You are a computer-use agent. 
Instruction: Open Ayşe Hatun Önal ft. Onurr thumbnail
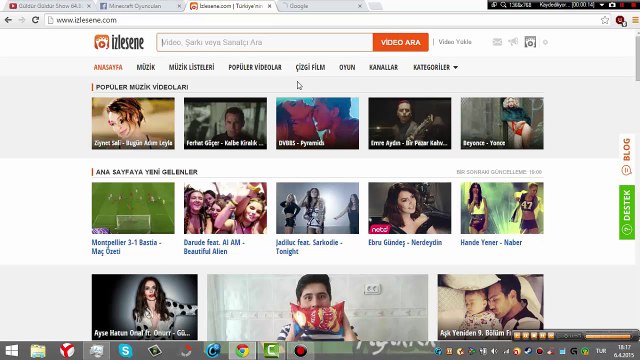click(x=144, y=307)
